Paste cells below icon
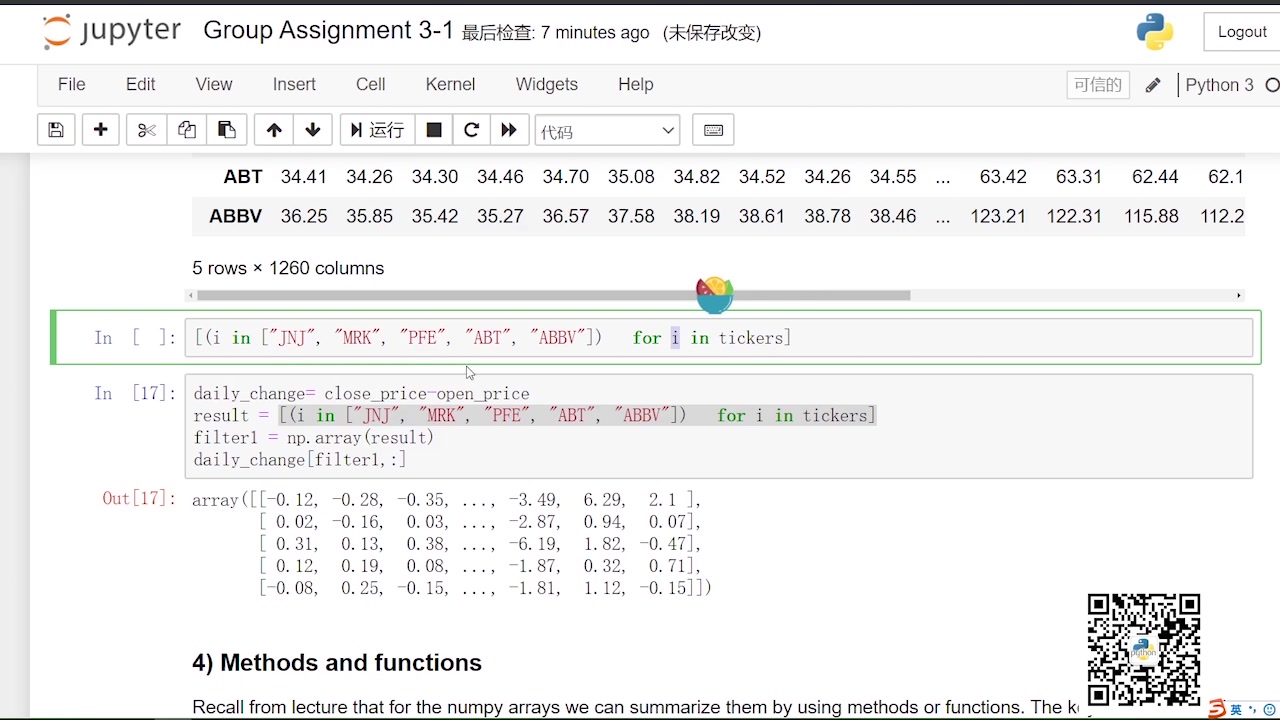This screenshot has width=1280, height=720. tap(227, 130)
